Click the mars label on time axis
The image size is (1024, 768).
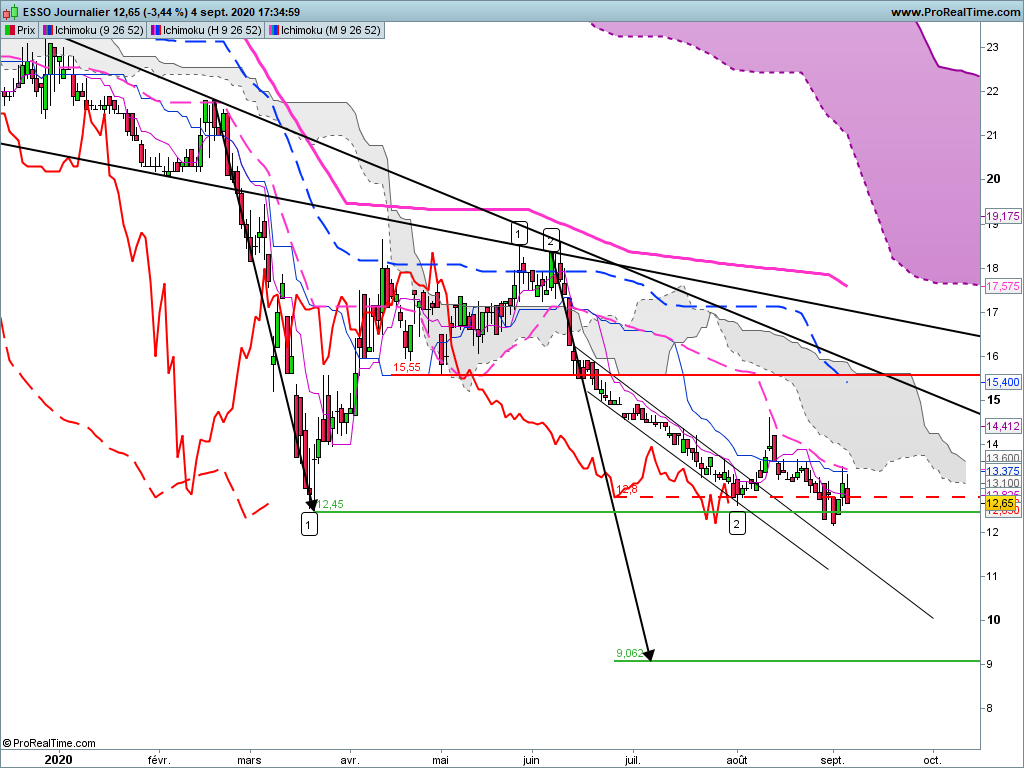[x=249, y=760]
